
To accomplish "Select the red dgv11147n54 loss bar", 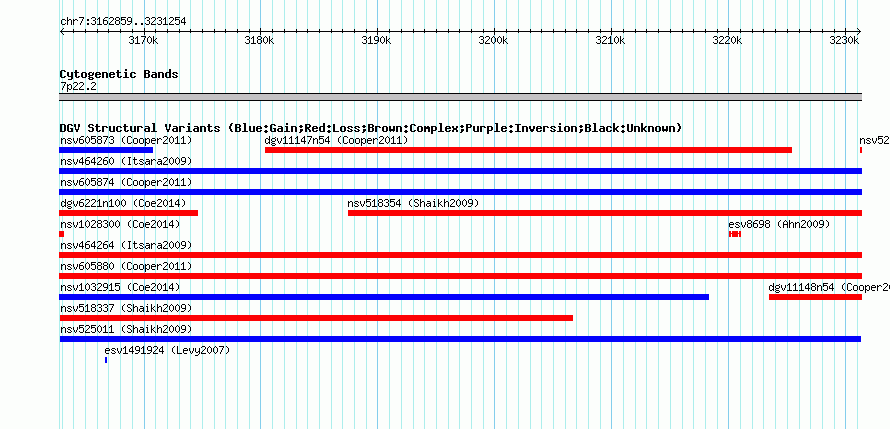I will (x=528, y=150).
